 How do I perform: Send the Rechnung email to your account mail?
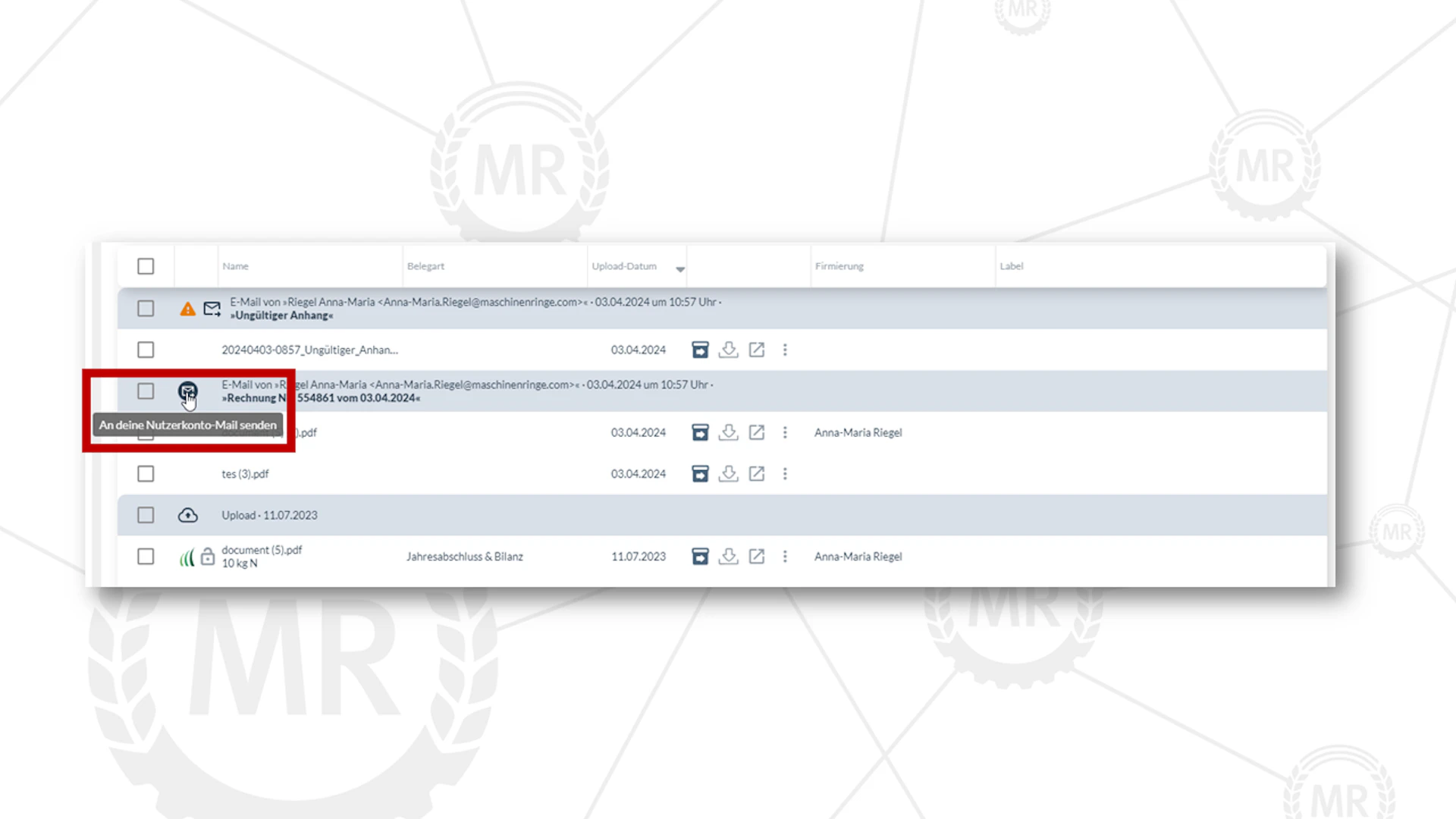coord(187,391)
